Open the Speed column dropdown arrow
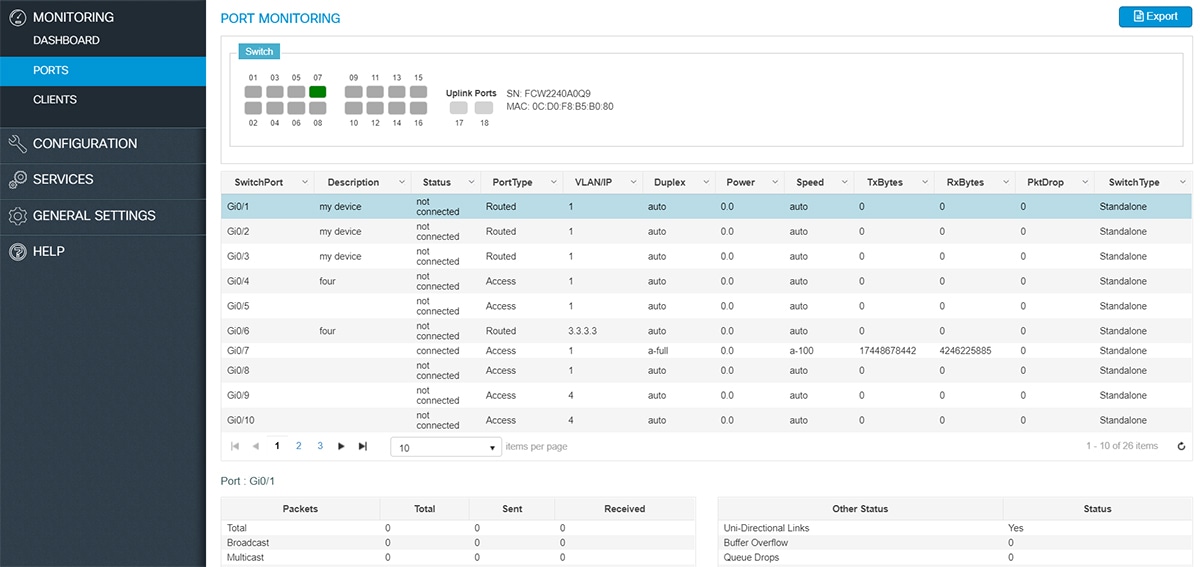 click(x=843, y=182)
